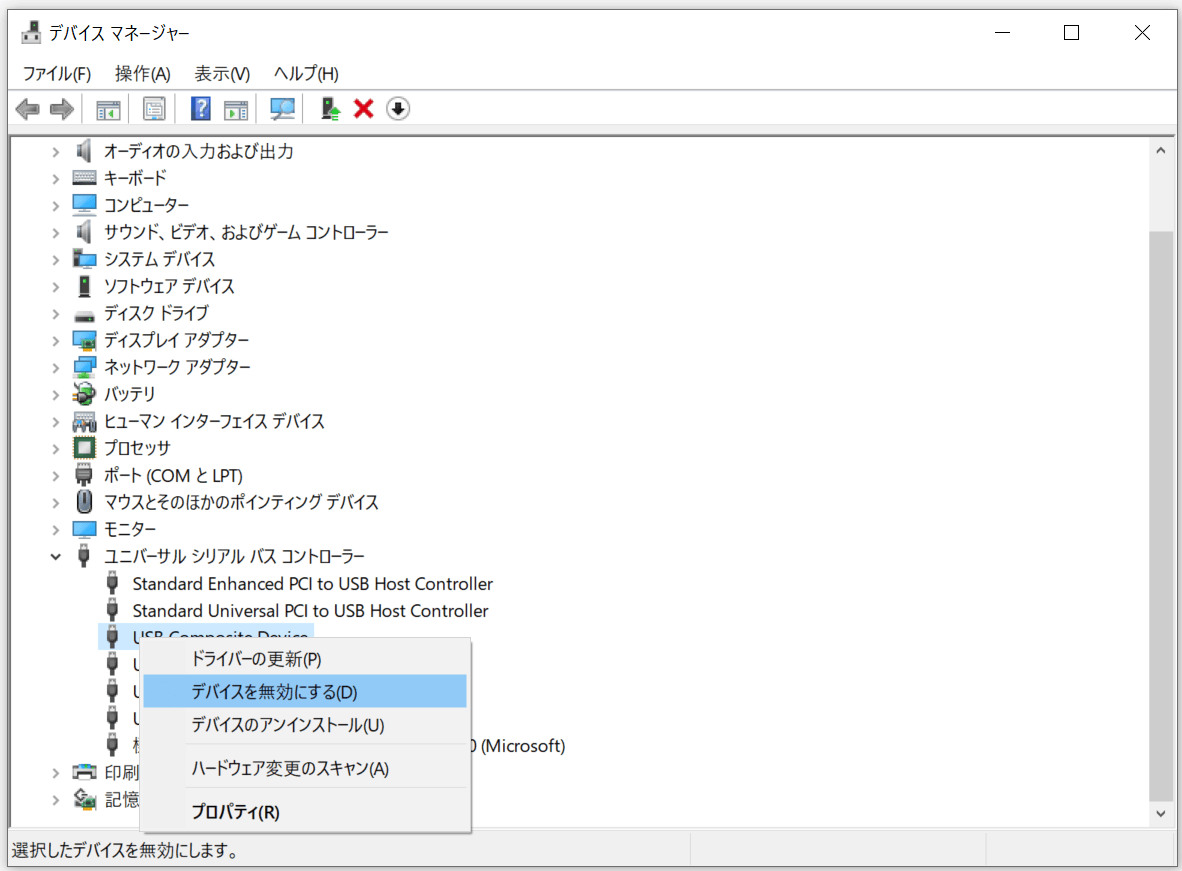The image size is (1182, 871).
Task: Click the ネットワーク アダプター icon
Action: tap(84, 367)
